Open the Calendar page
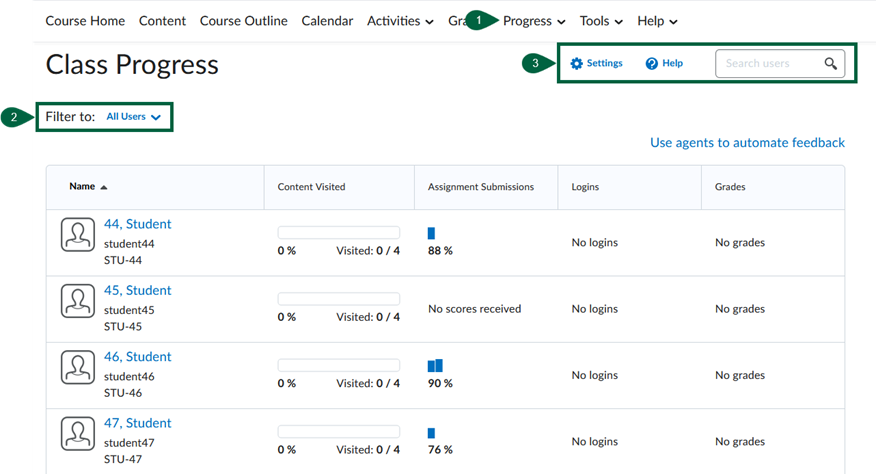Viewport: 876px width, 474px height. point(327,21)
